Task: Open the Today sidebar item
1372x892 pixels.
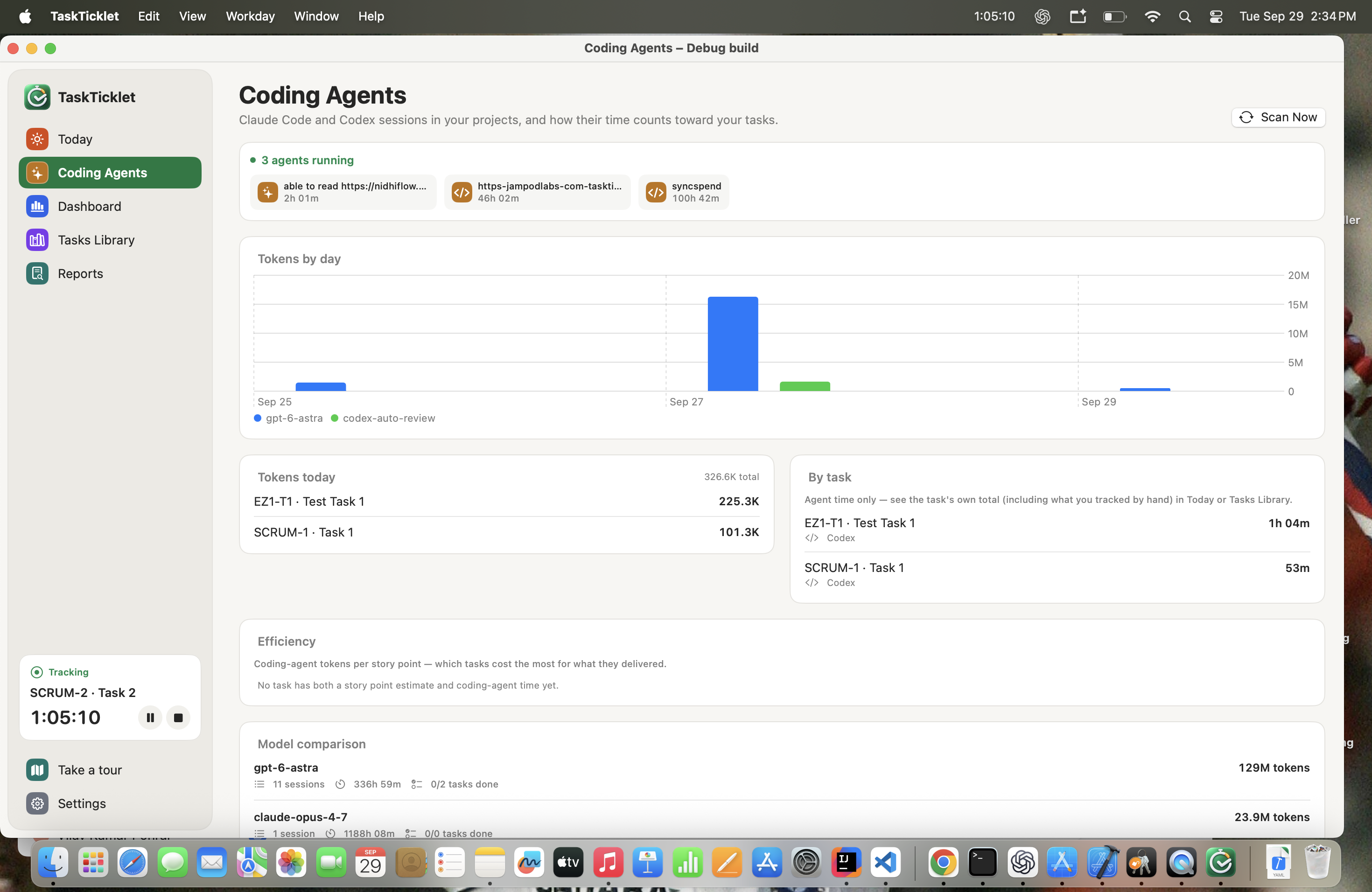Action: tap(110, 139)
